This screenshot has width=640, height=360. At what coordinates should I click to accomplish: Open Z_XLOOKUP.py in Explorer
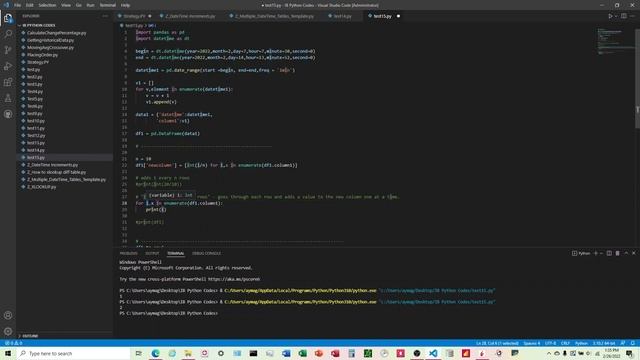pyautogui.click(x=42, y=187)
